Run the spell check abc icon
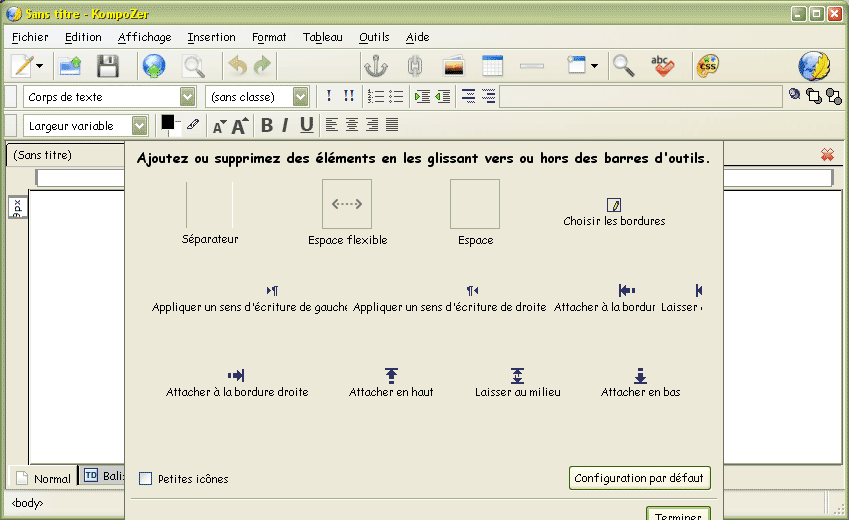Viewport: 849px width, 520px height. [662, 67]
